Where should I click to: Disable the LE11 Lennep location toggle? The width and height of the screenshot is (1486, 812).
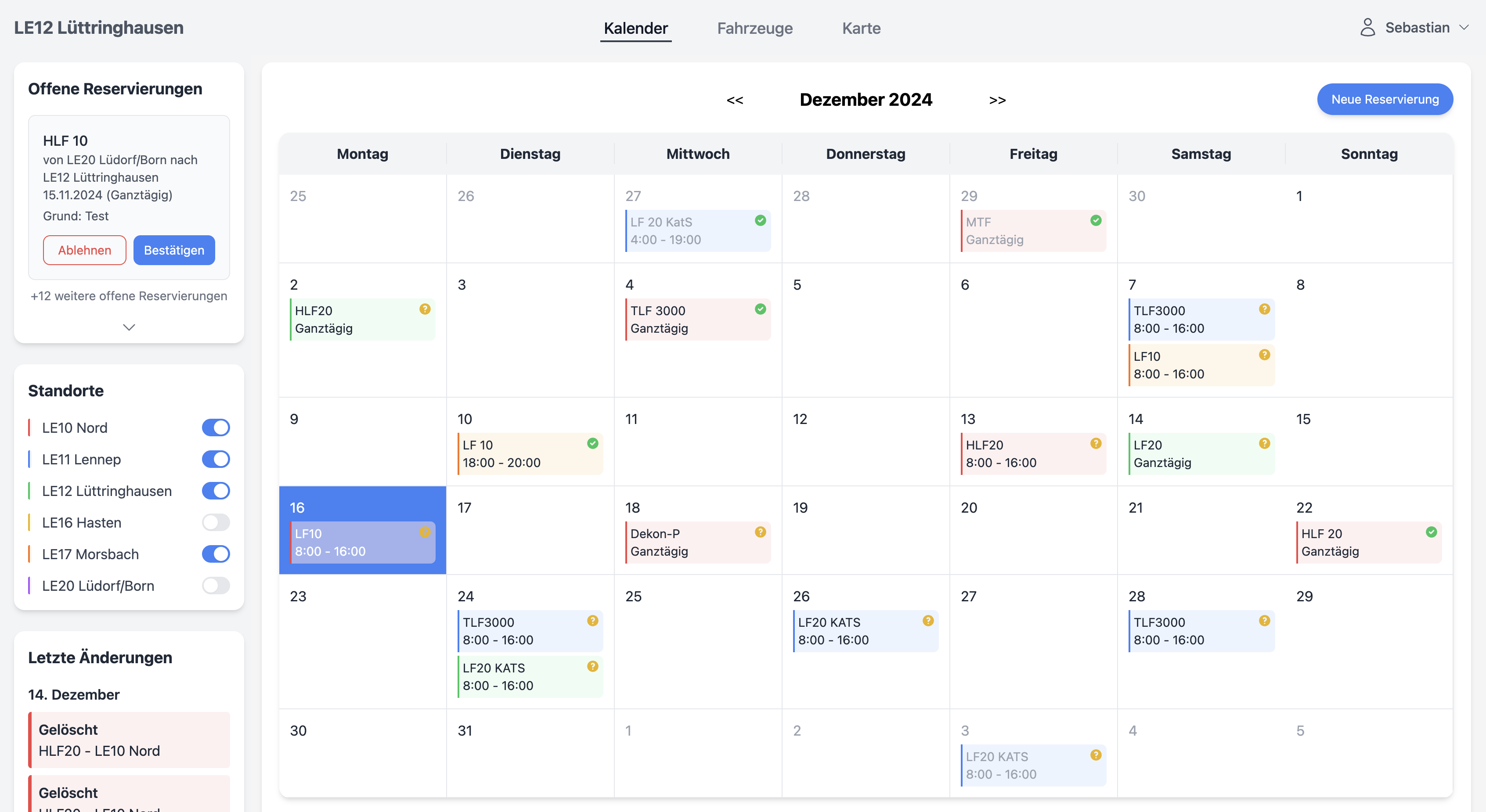[x=216, y=459]
